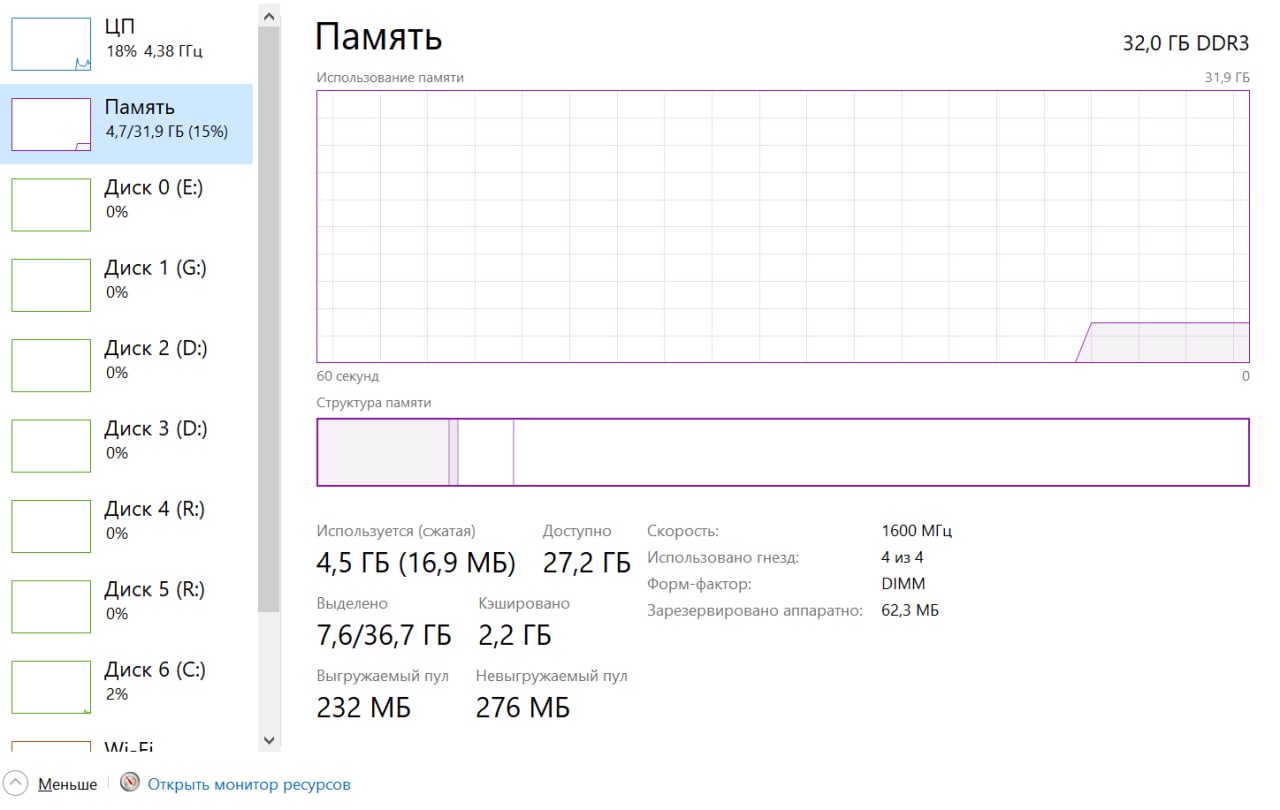Click the Структура памяти composition bar
This screenshot has height=810, width=1280.
tap(782, 452)
